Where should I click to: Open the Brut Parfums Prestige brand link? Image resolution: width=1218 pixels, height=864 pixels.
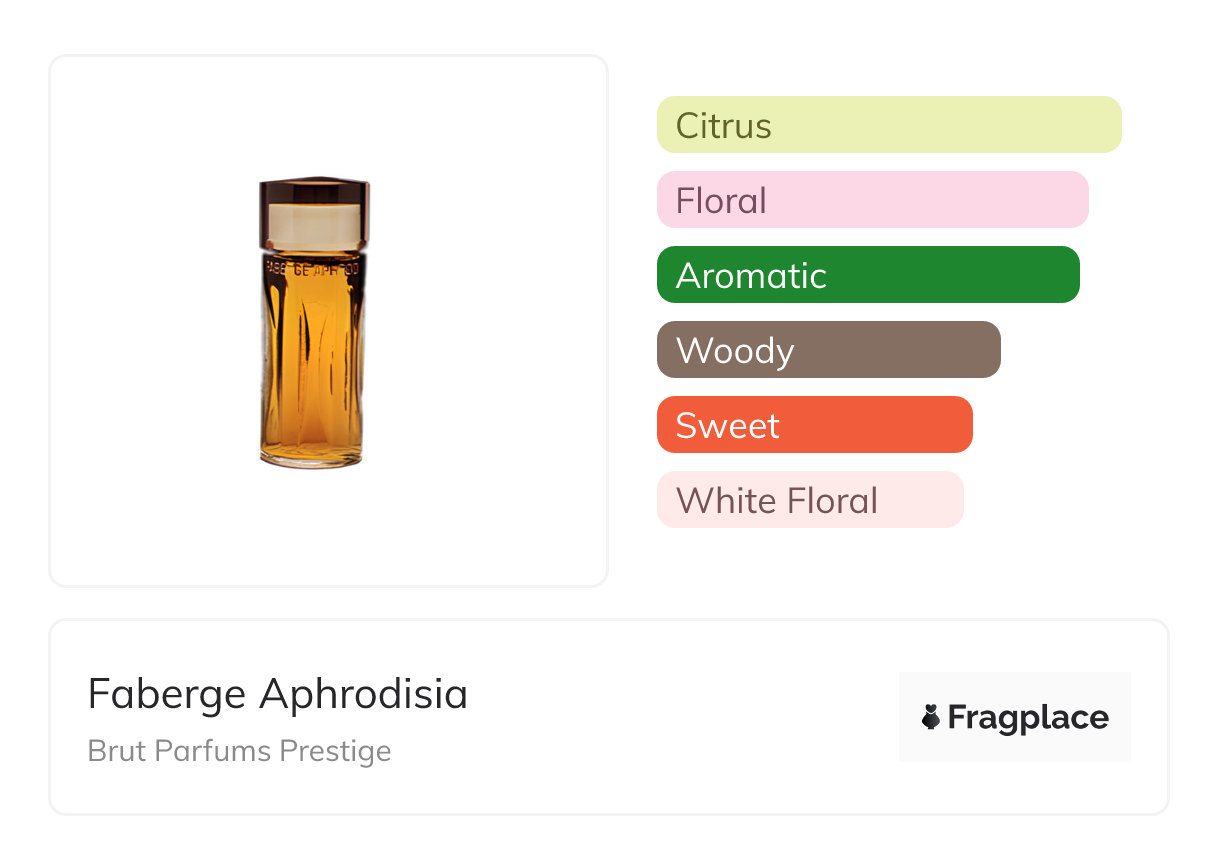click(239, 751)
